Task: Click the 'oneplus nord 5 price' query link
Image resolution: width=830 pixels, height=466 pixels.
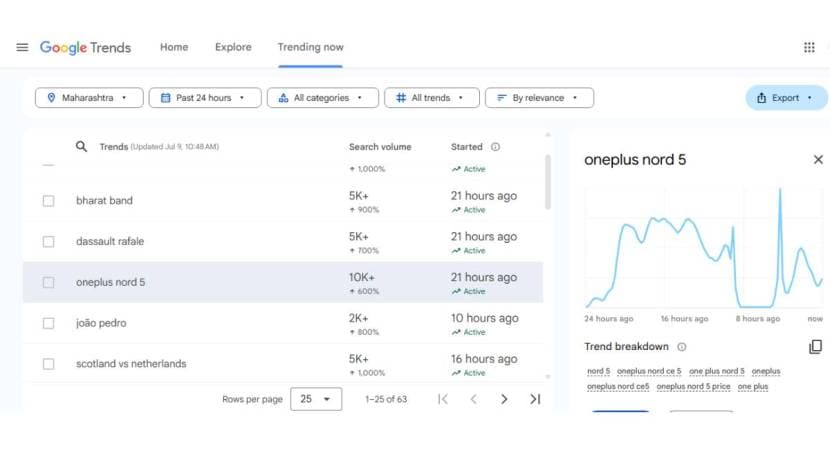Action: click(x=693, y=387)
